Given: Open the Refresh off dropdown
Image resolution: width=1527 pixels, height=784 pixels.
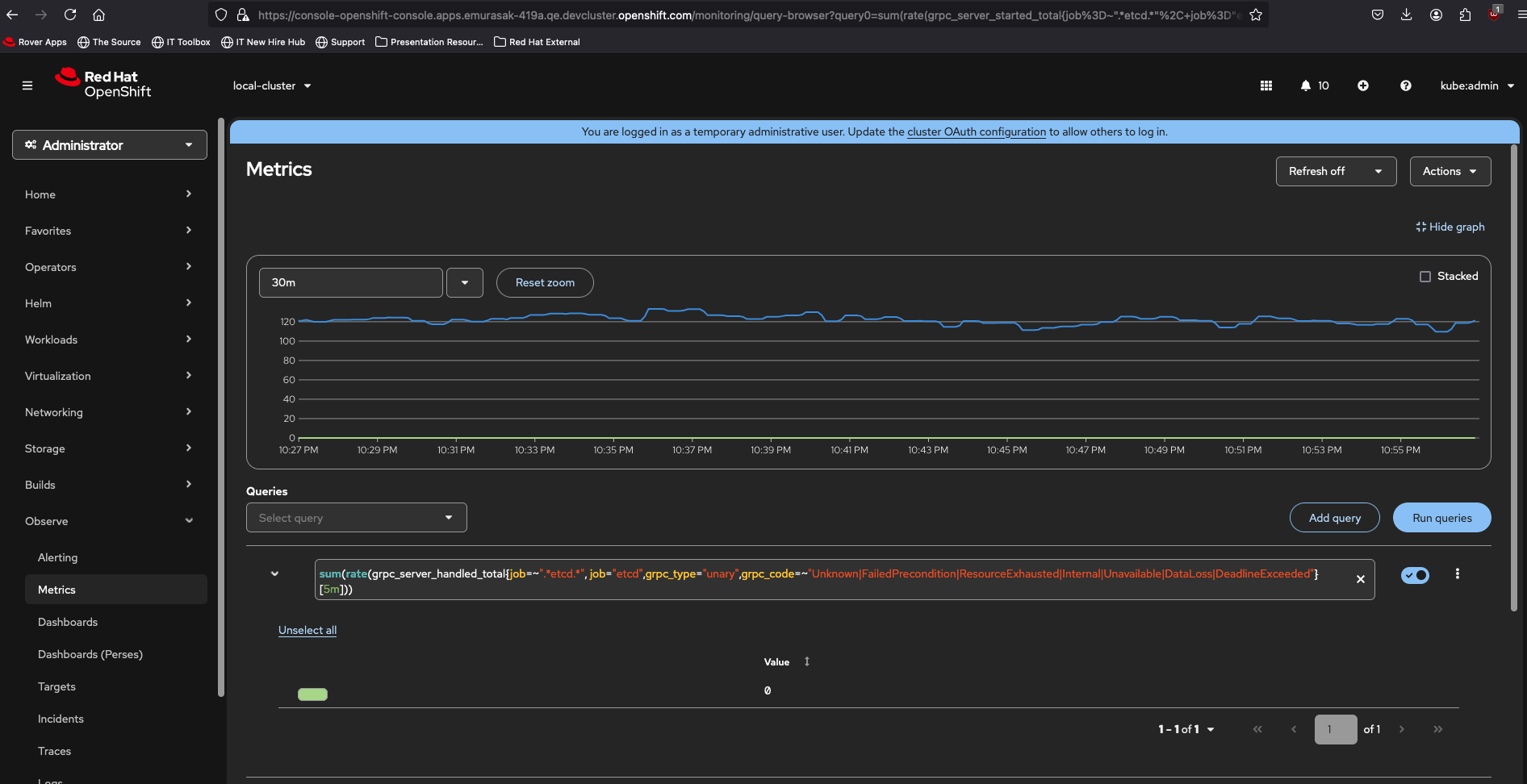Looking at the screenshot, I should [1335, 171].
